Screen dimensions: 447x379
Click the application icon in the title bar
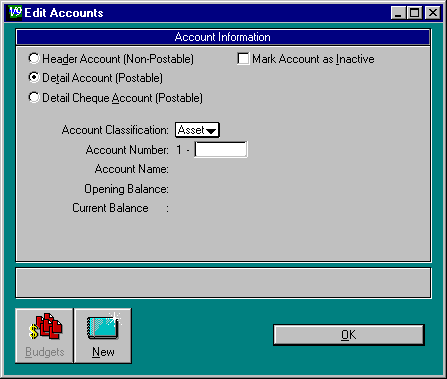click(x=15, y=13)
